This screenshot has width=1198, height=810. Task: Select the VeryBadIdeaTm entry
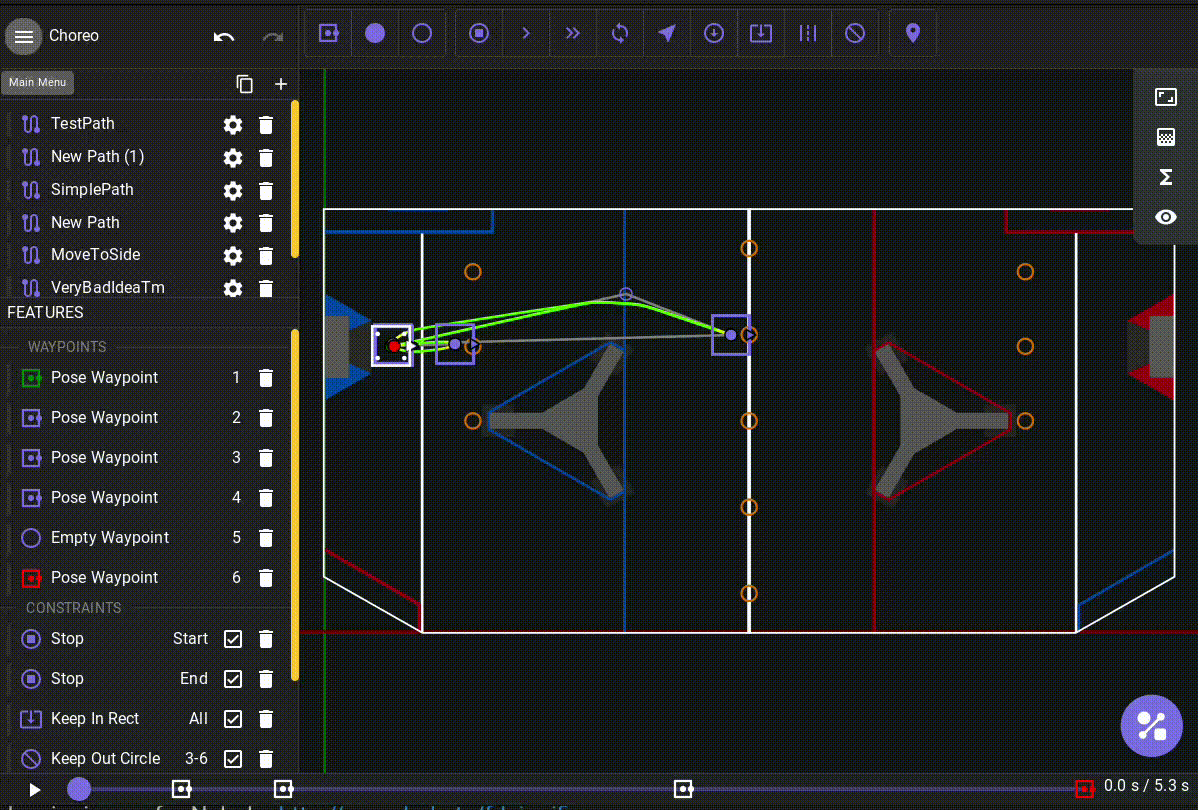(x=145, y=287)
